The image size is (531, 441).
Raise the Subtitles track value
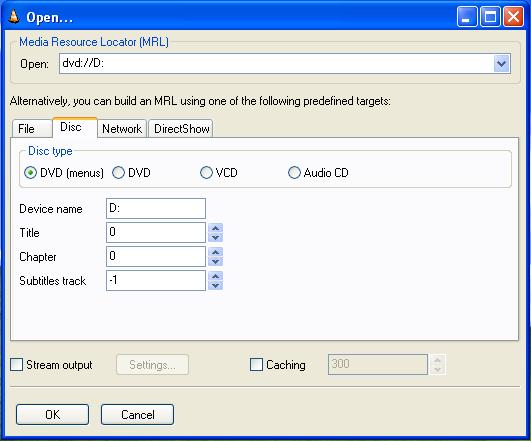tap(215, 276)
